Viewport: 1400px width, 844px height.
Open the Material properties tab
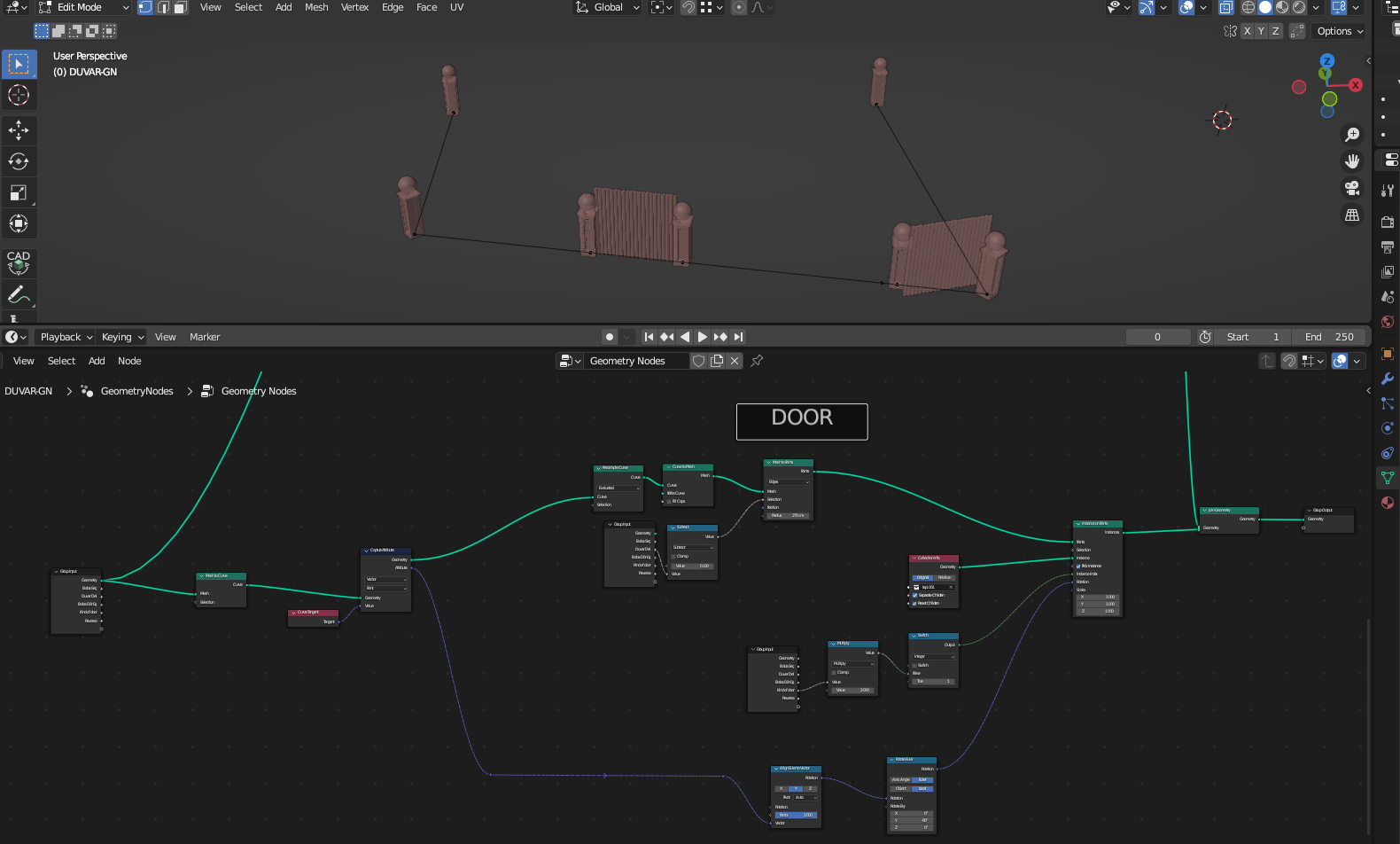1388,503
